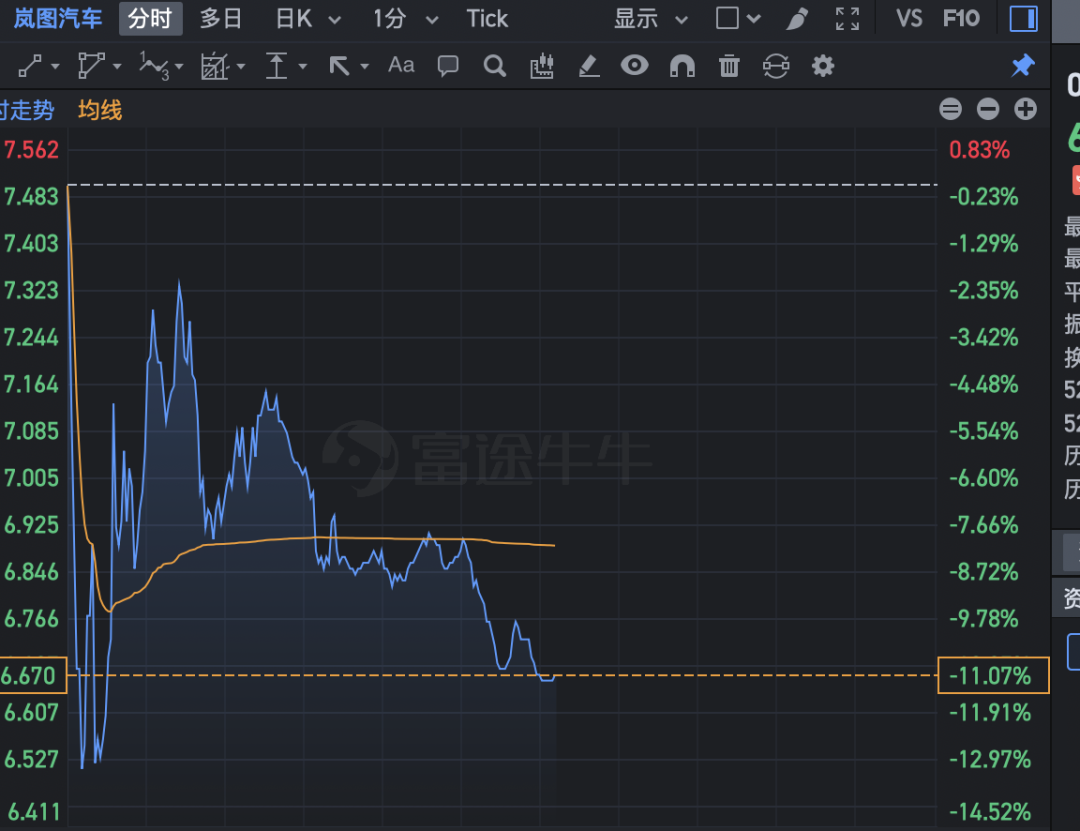Toggle drawings visibility with eye icon
Screen dimensions: 1080x831
pos(634,66)
